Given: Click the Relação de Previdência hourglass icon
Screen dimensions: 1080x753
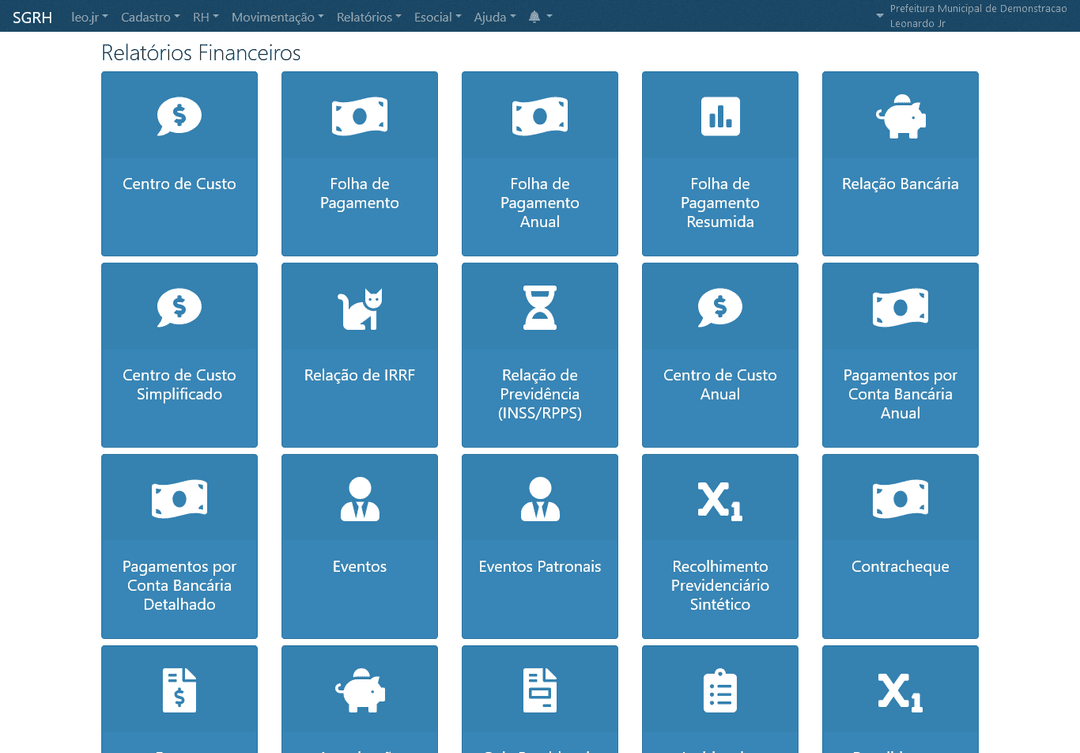Looking at the screenshot, I should click(x=540, y=307).
